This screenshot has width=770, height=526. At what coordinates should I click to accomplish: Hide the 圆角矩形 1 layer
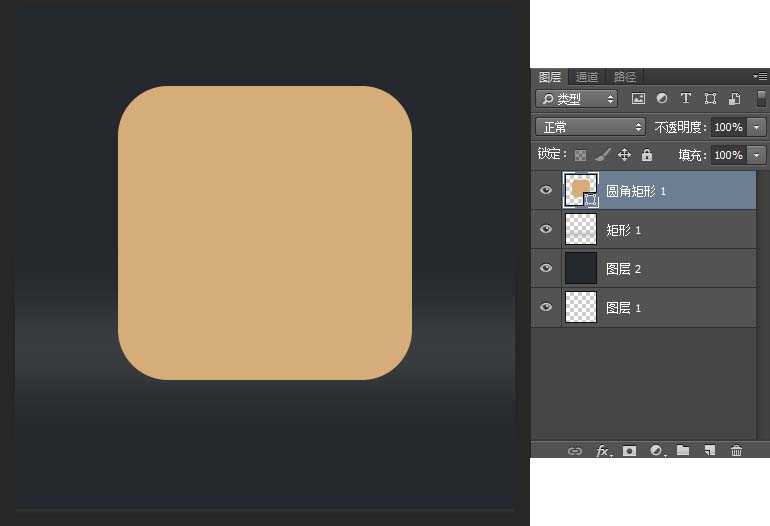(546, 190)
